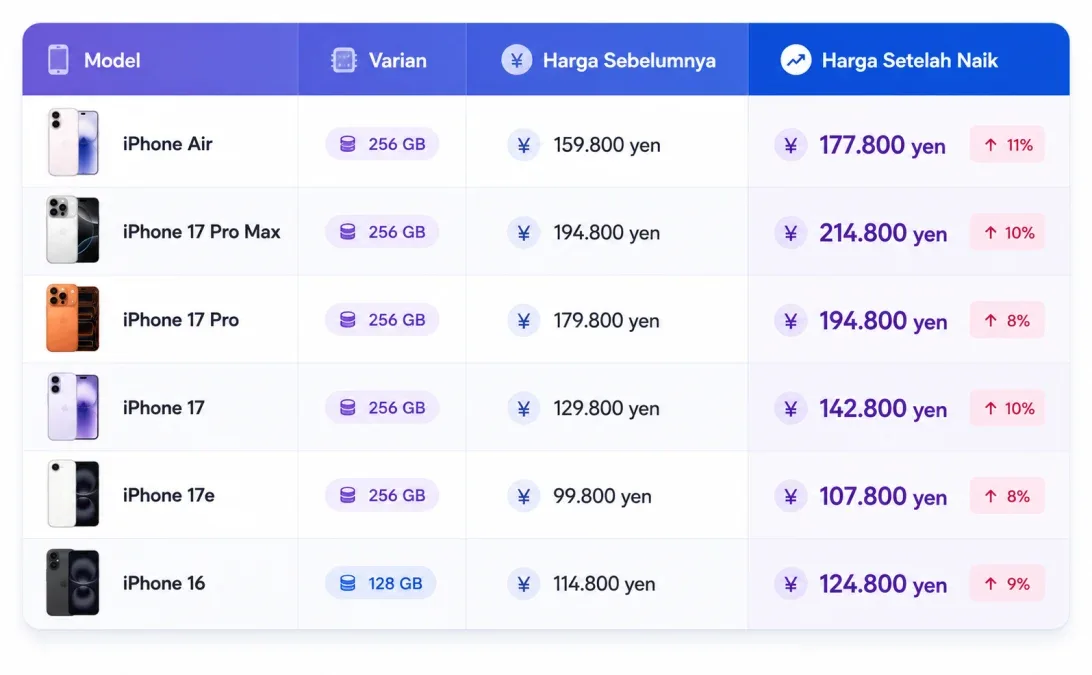Click the Harga Setelah Naik header text
1092x675 pixels.
coord(910,61)
